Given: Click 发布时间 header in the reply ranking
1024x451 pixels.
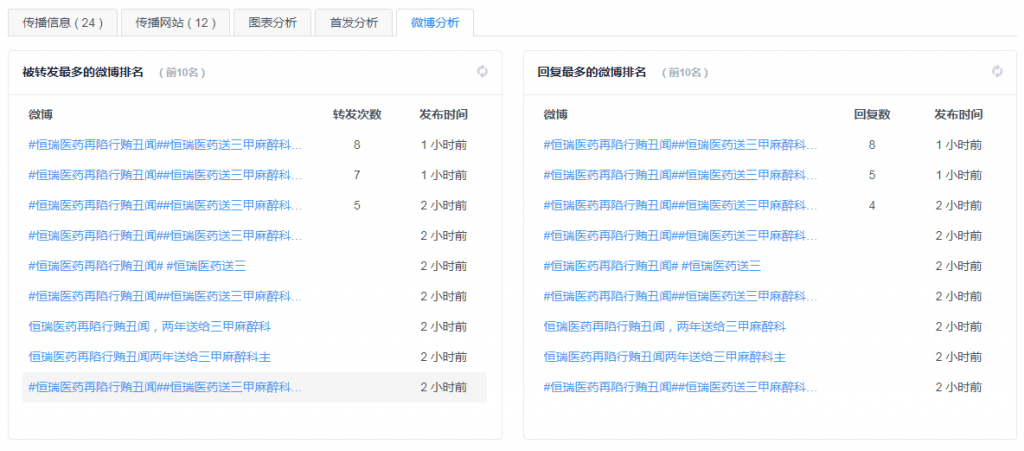Looking at the screenshot, I should point(958,115).
